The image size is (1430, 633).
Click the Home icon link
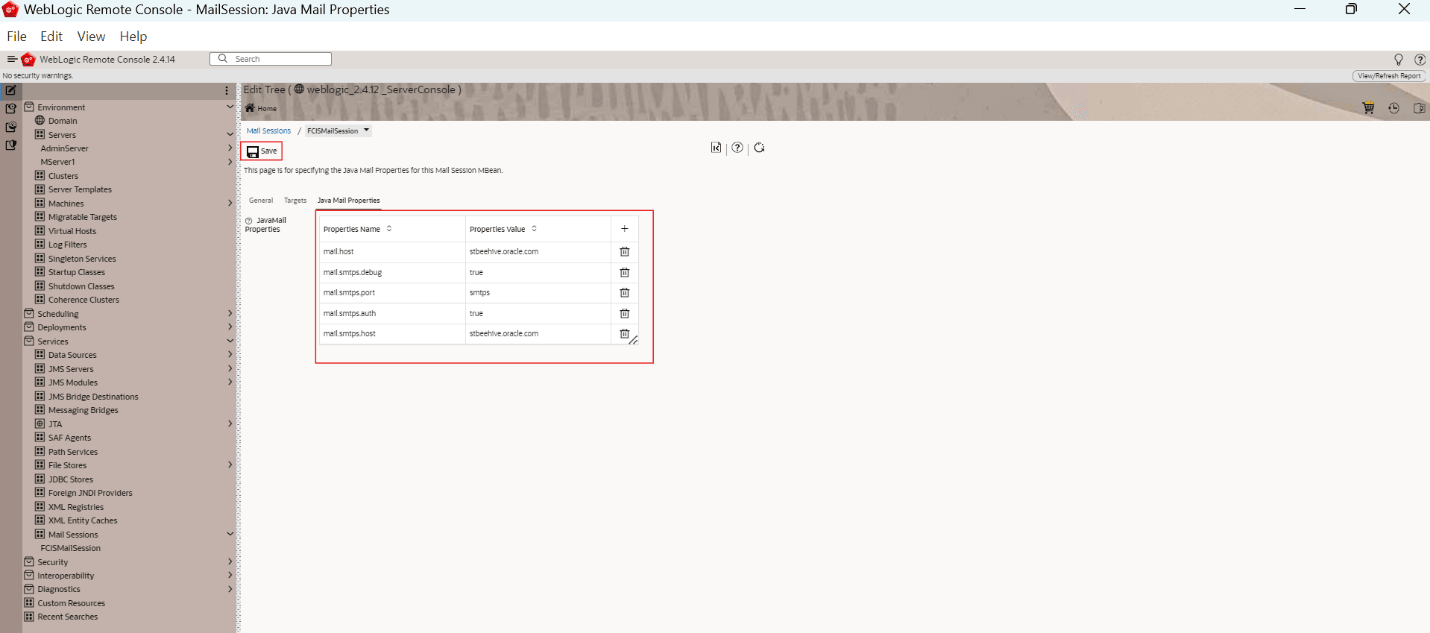pos(261,108)
